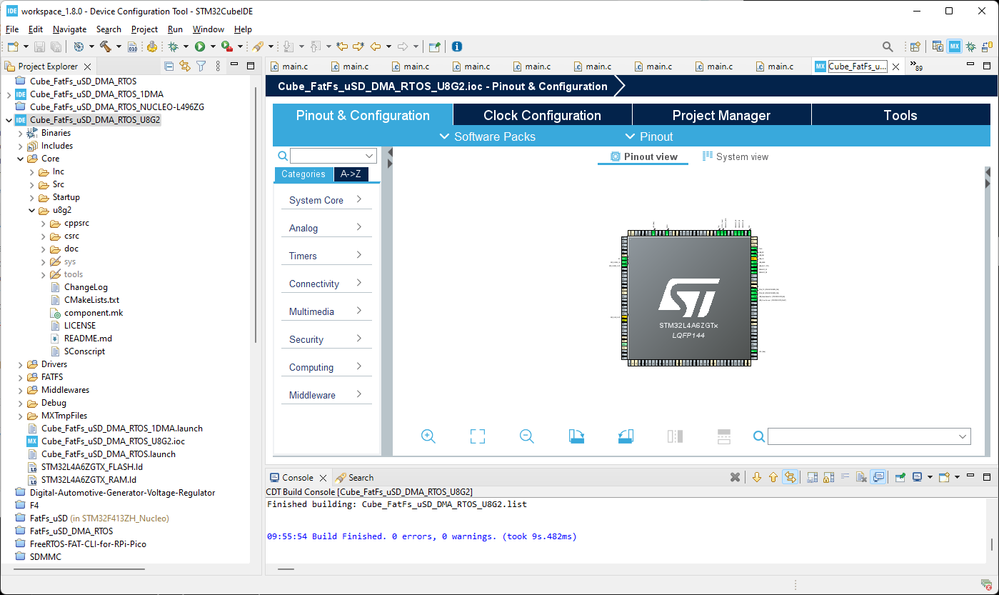Open the File menu
This screenshot has width=999, height=595.
[12, 29]
